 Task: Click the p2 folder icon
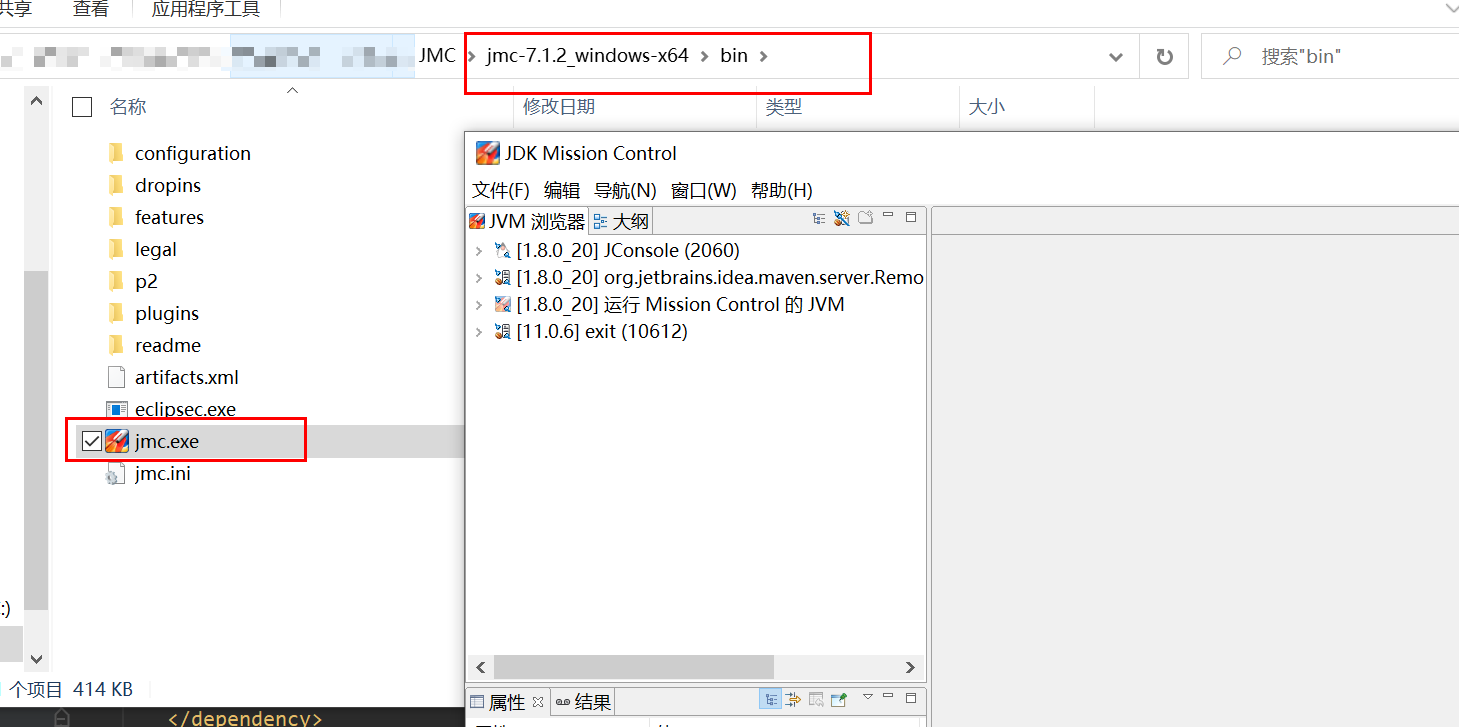click(116, 281)
